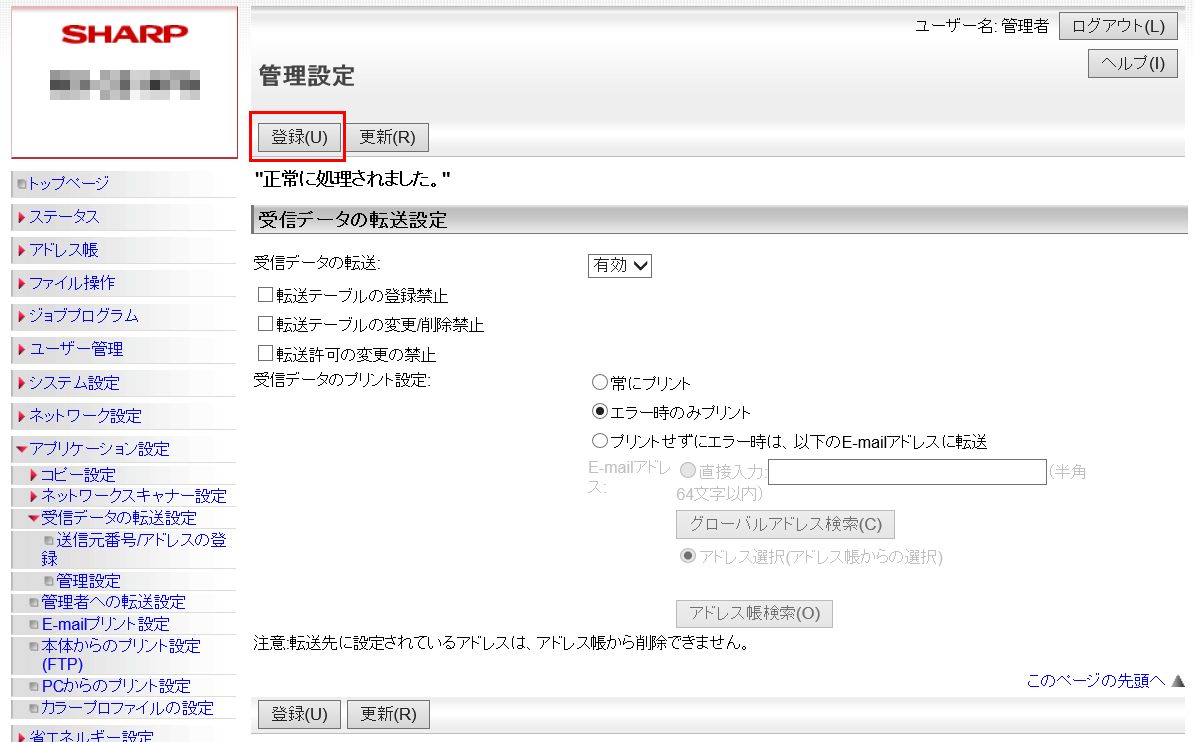This screenshot has height=742, width=1194.
Task: Open the 受信データの転送 dropdown
Action: point(620,265)
